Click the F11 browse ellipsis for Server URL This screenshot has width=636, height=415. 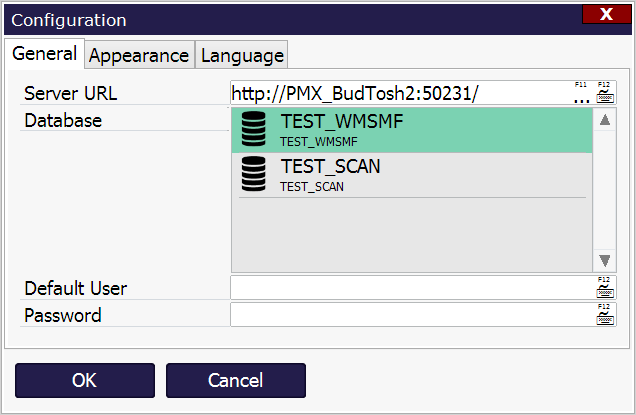581,94
